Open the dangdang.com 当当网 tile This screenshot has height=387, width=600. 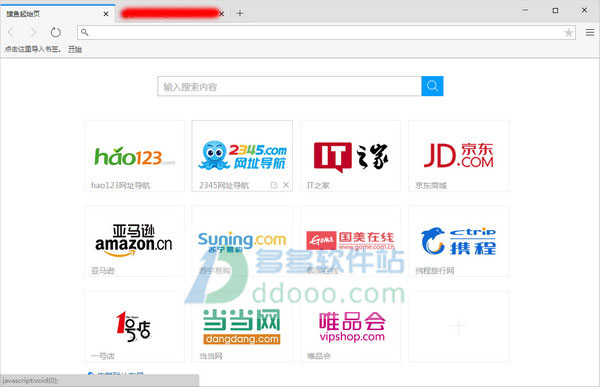tap(242, 327)
